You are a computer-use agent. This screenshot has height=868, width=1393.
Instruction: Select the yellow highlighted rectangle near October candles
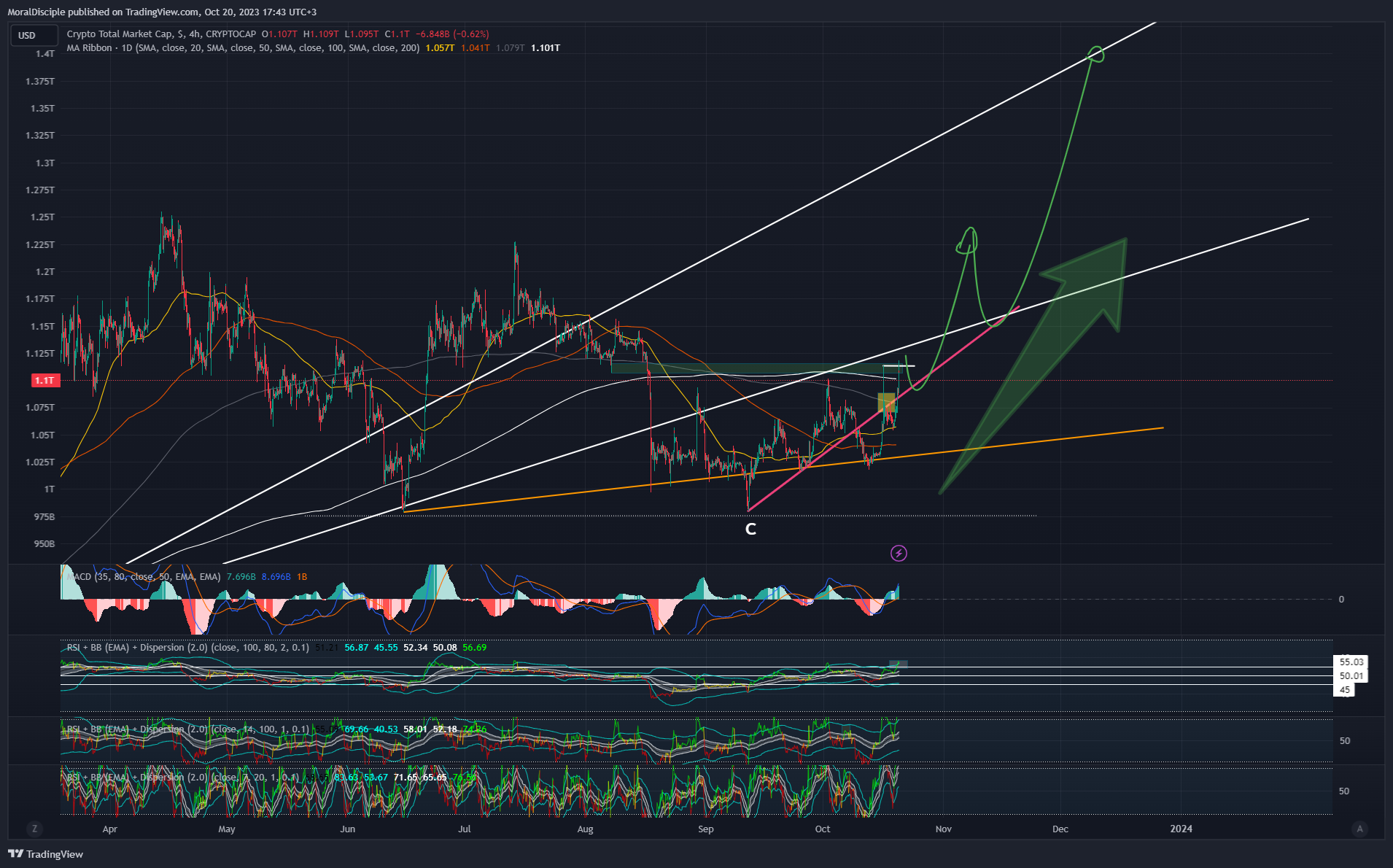click(x=886, y=403)
